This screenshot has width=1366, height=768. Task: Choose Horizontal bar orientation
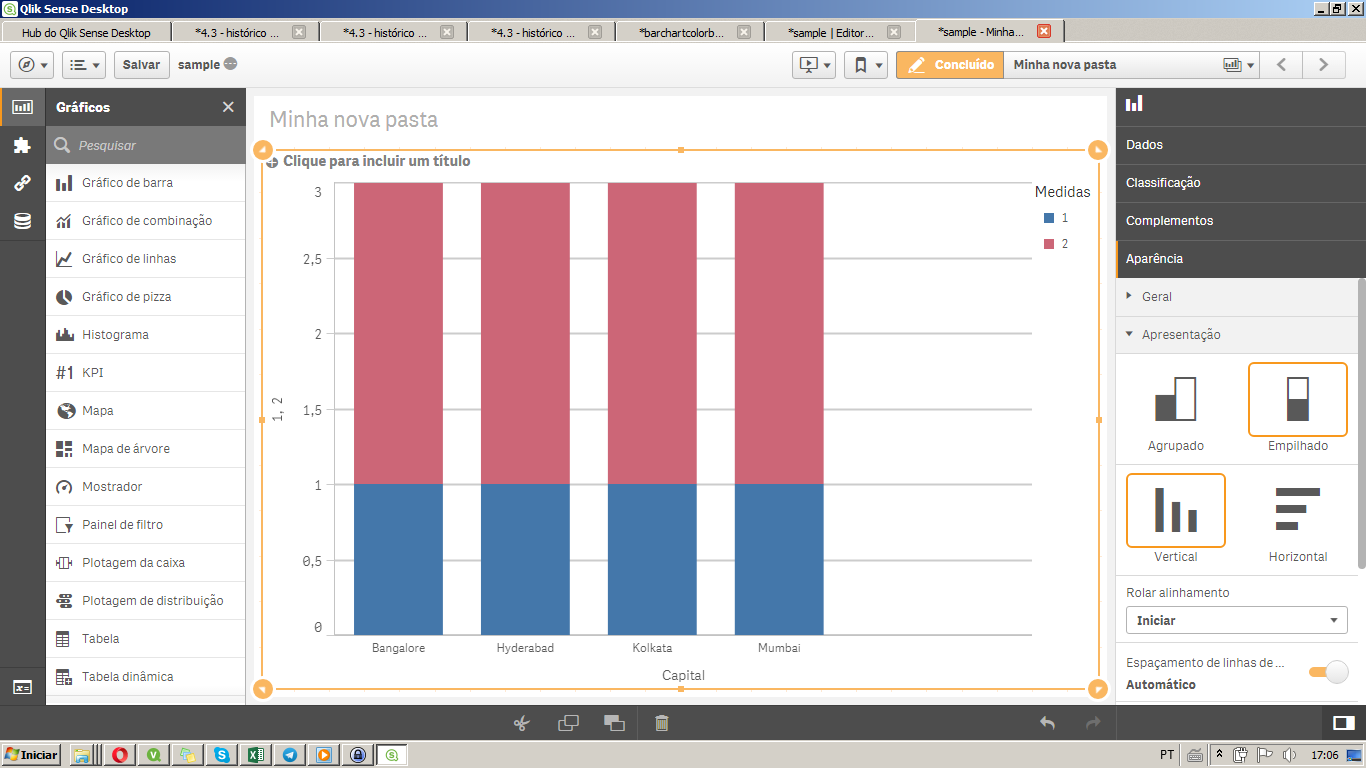[x=1298, y=519]
